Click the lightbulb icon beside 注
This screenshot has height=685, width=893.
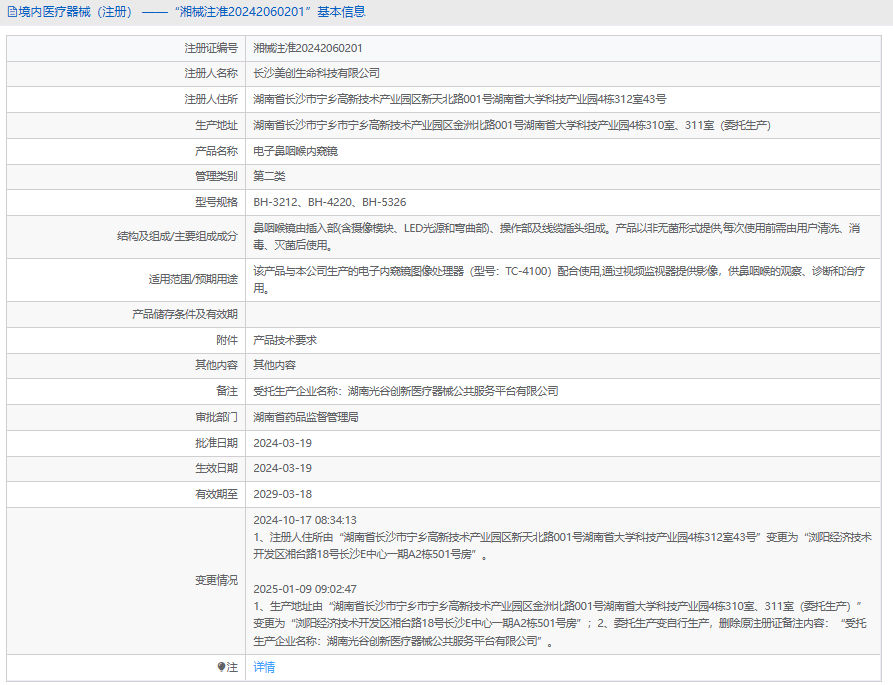221,667
